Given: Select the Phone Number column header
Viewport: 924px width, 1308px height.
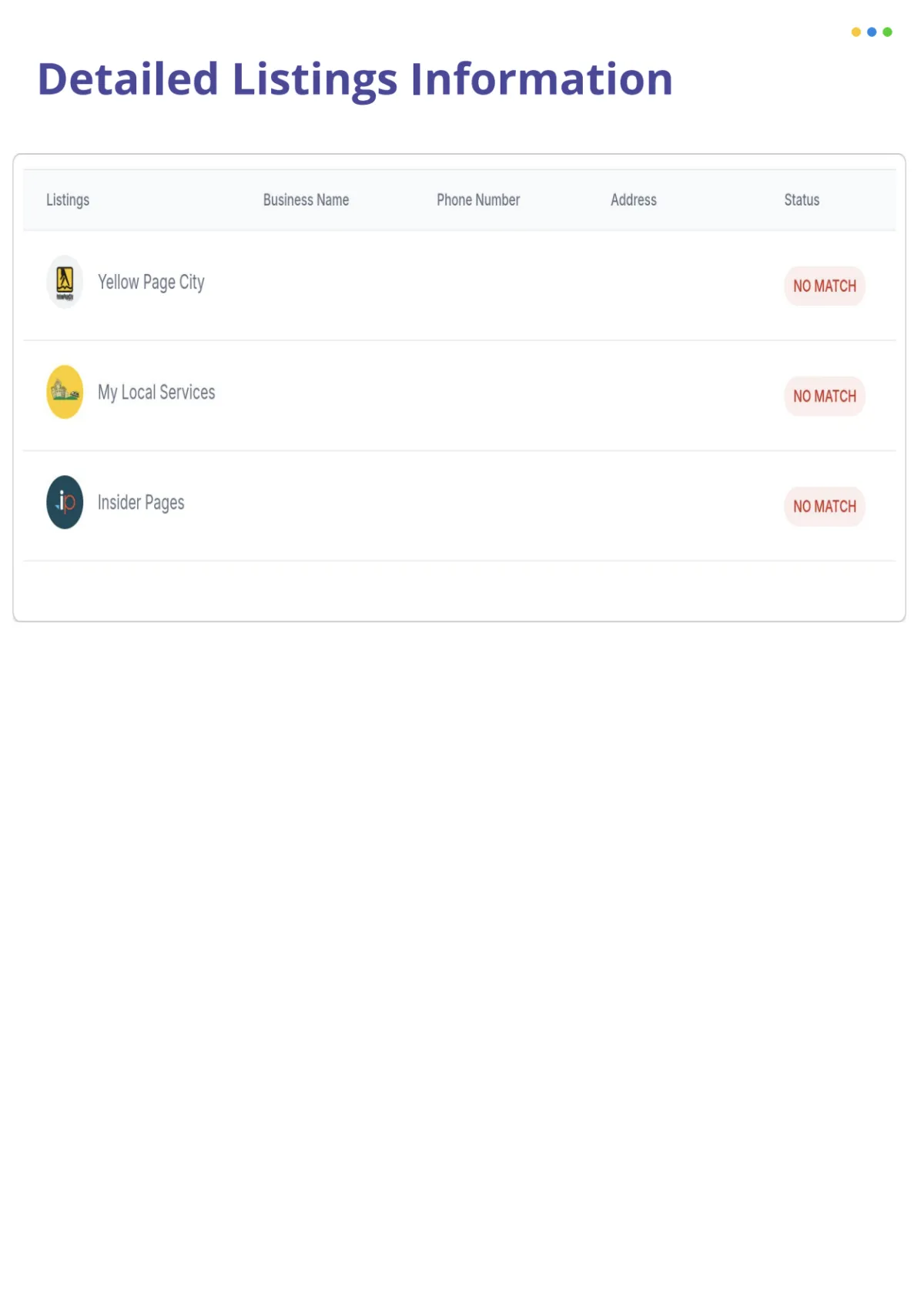Looking at the screenshot, I should (x=478, y=200).
